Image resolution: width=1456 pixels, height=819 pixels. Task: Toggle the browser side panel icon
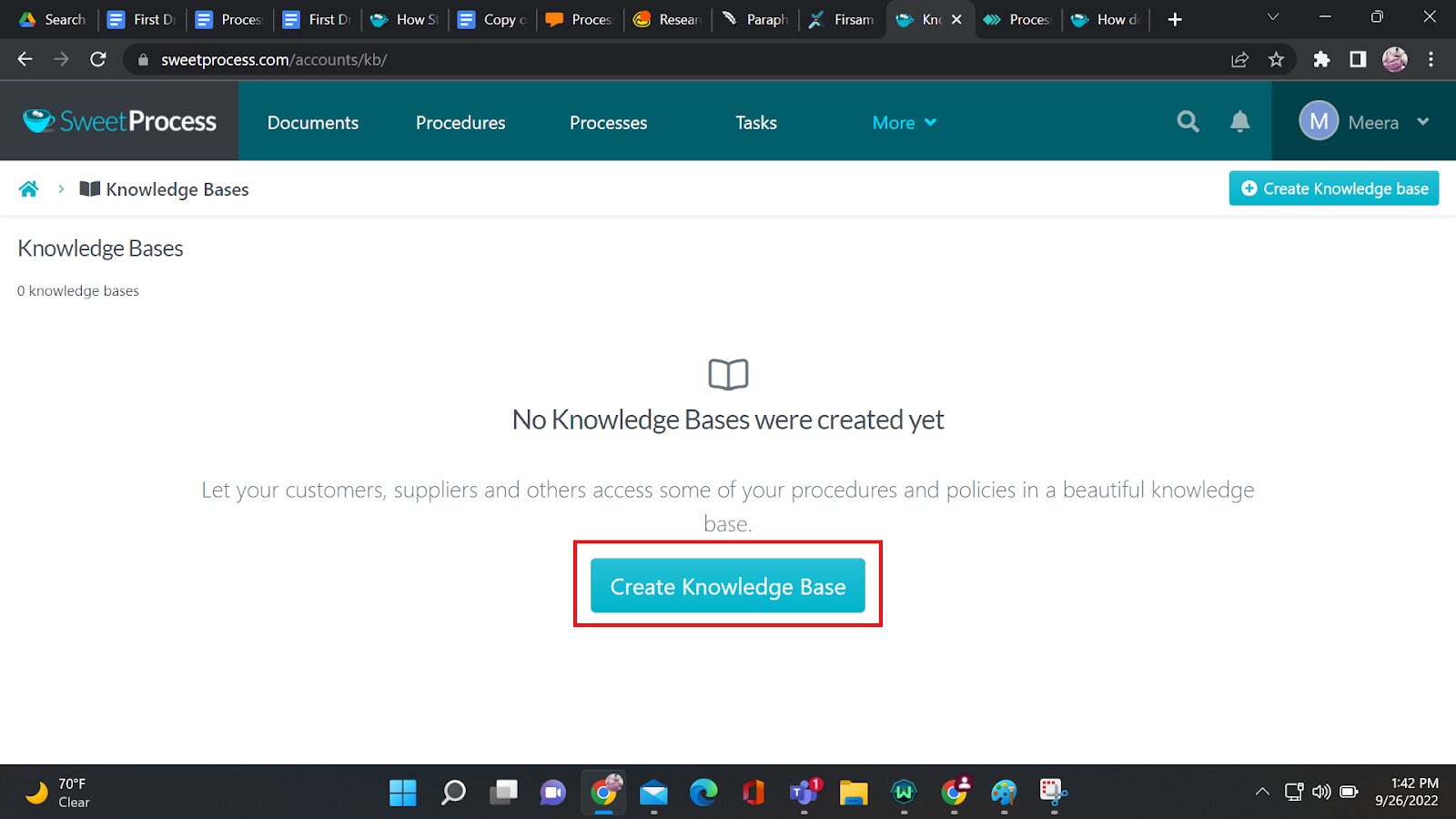[1358, 59]
